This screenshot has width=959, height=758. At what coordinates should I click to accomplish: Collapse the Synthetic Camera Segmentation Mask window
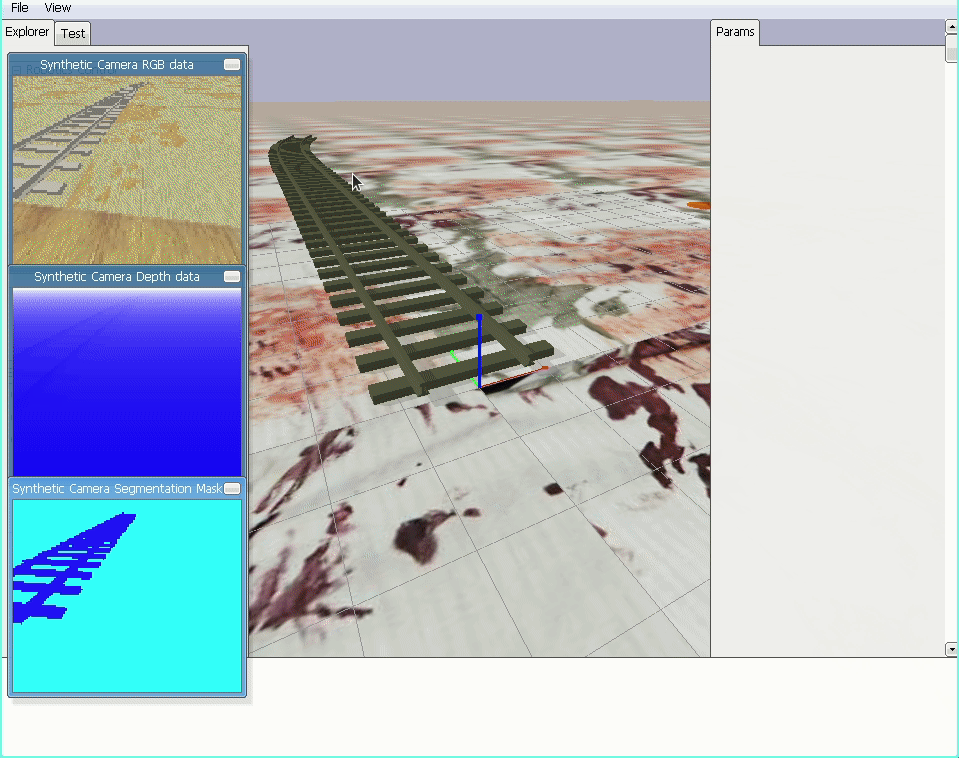coord(232,489)
